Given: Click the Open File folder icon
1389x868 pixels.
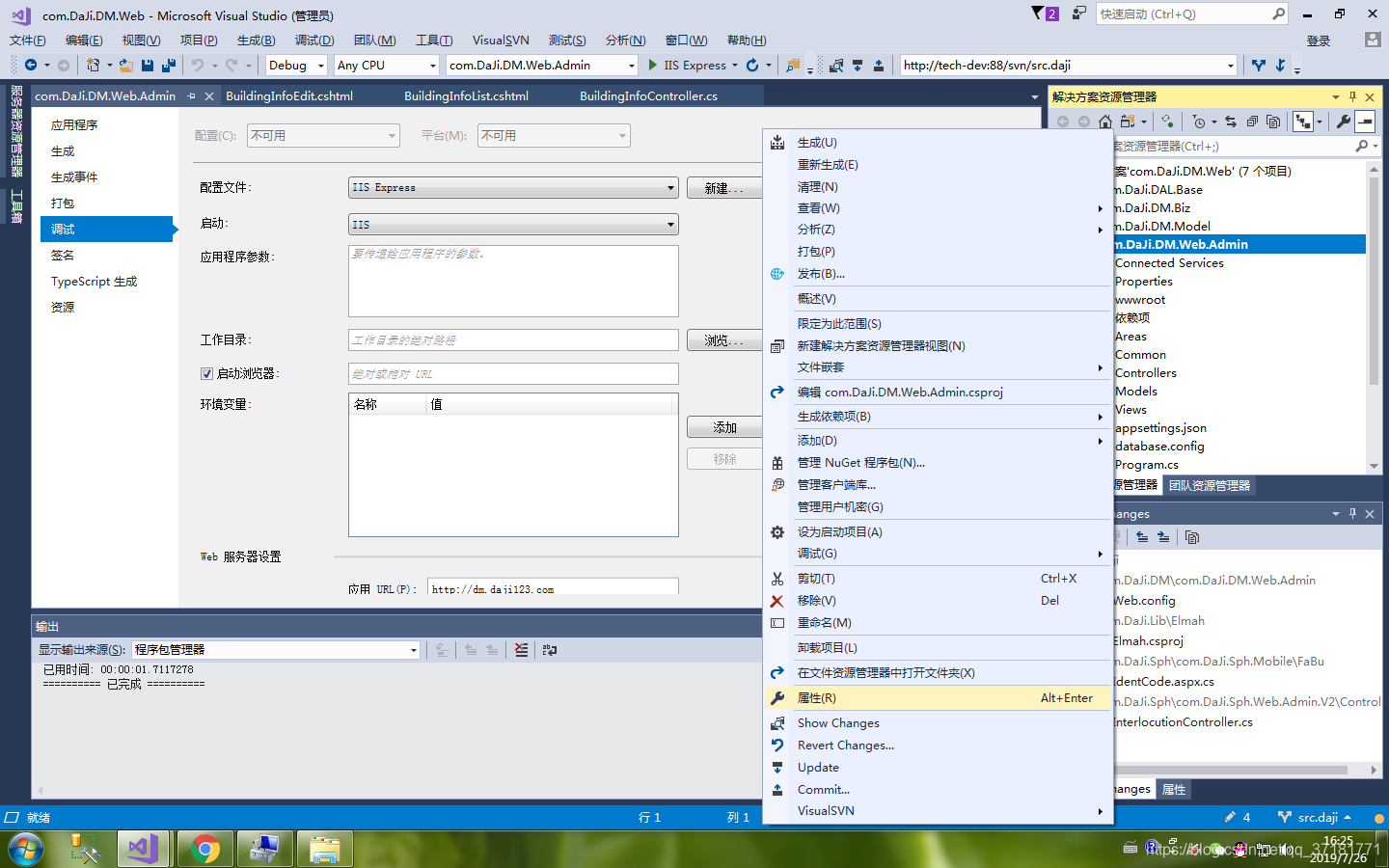Looking at the screenshot, I should 125,65.
